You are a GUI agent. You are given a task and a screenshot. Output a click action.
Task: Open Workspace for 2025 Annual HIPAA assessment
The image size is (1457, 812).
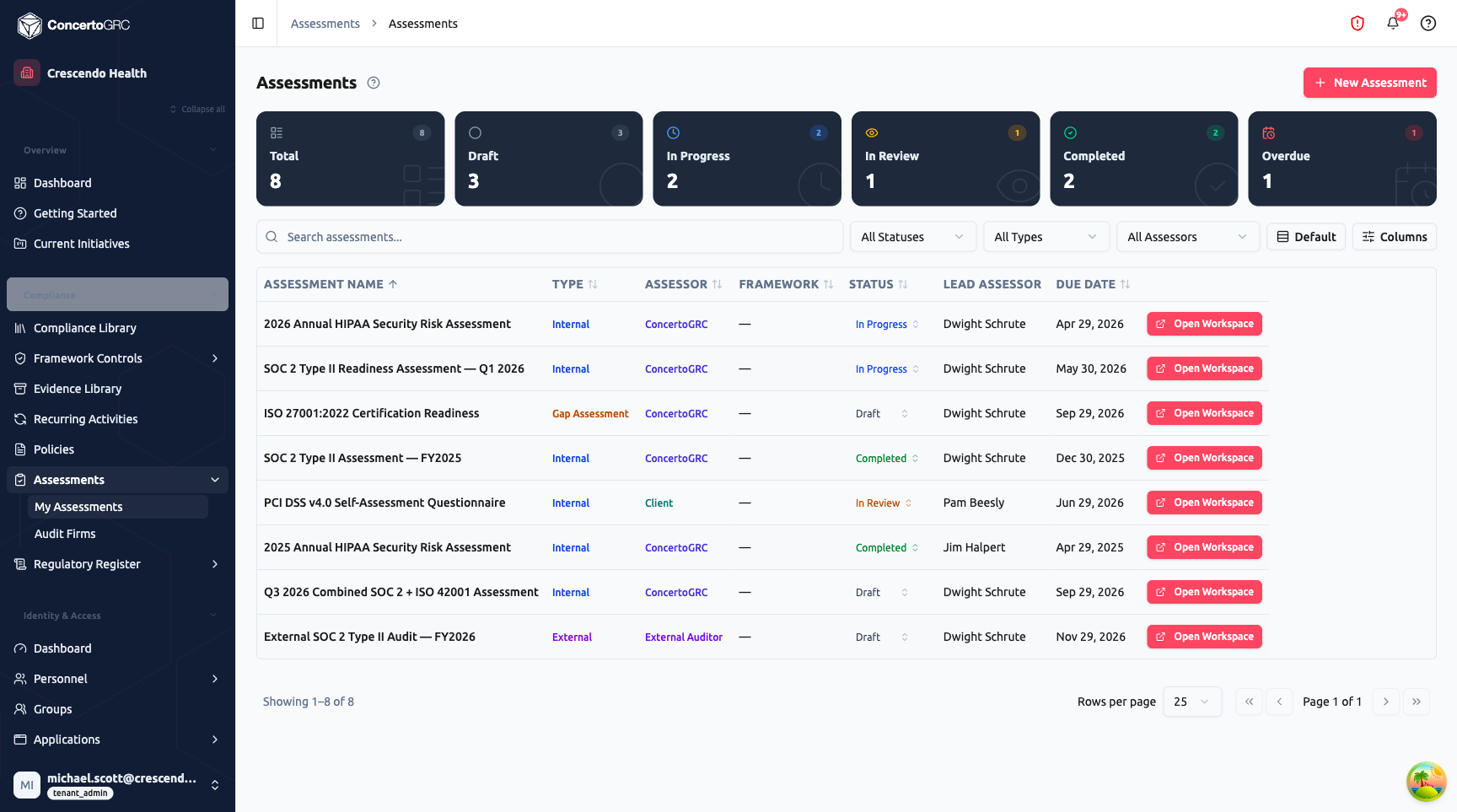[1204, 547]
